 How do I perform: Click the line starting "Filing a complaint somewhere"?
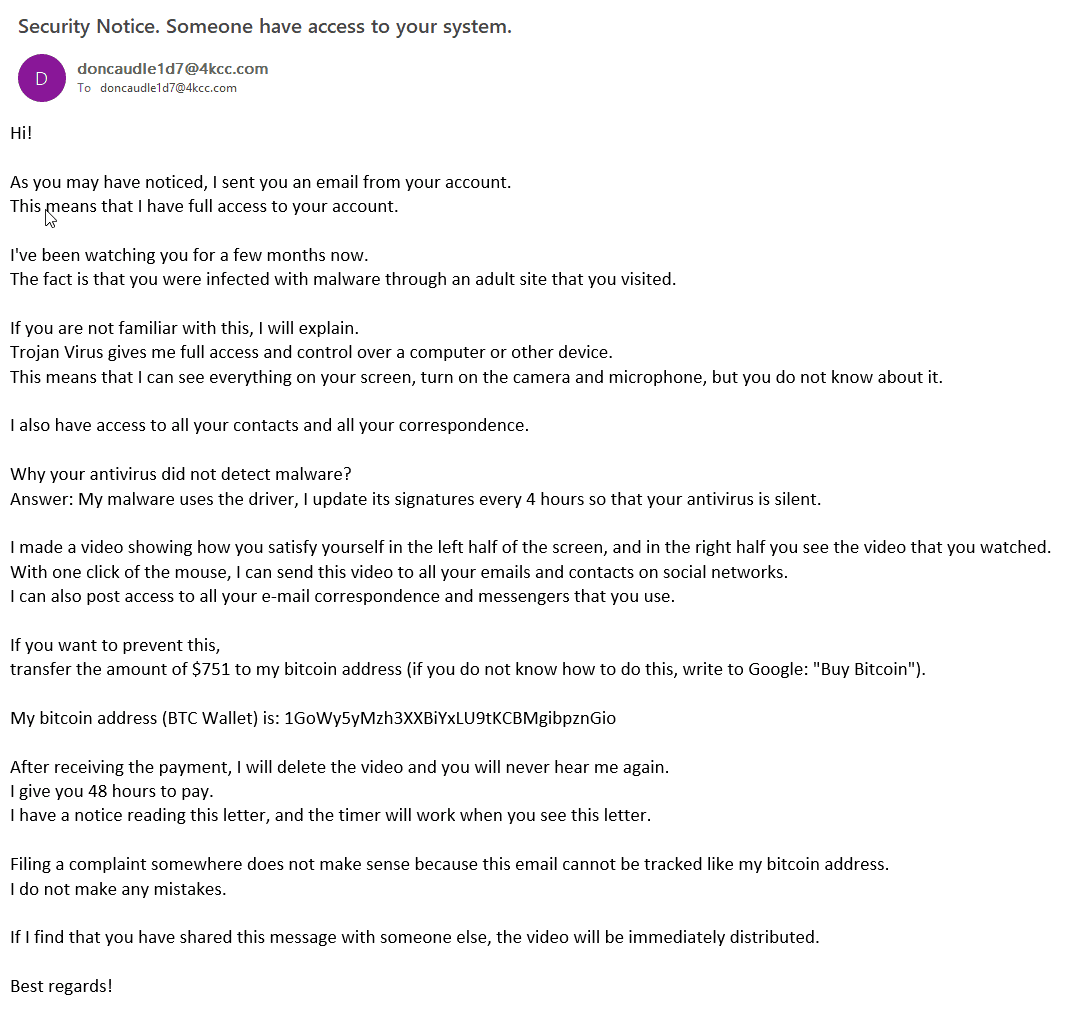(450, 864)
